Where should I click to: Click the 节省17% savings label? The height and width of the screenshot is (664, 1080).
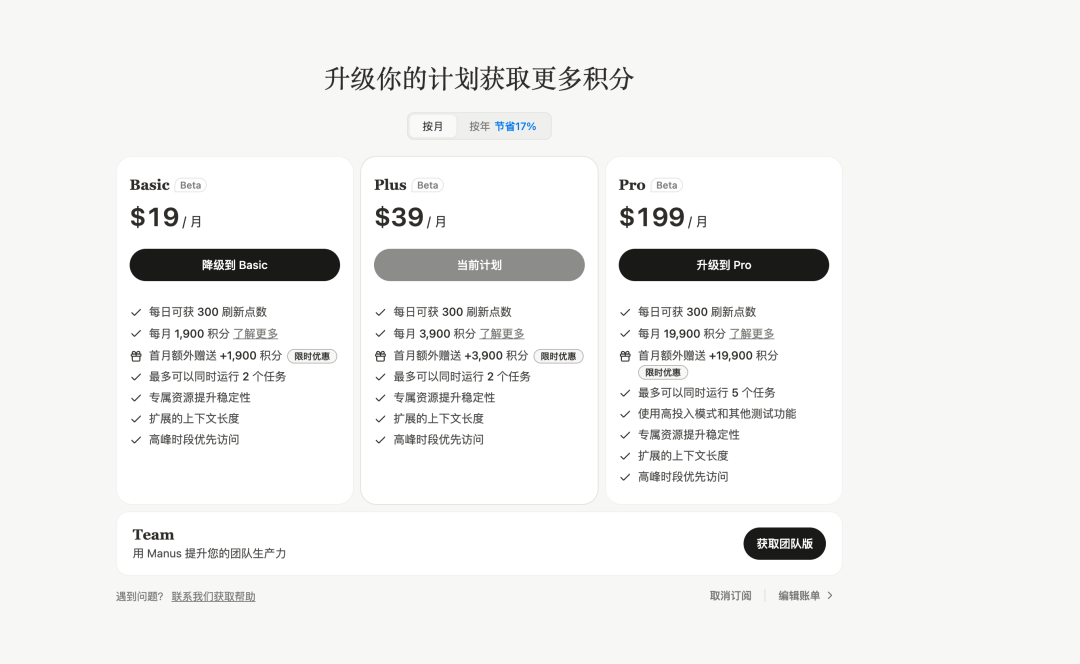[515, 126]
